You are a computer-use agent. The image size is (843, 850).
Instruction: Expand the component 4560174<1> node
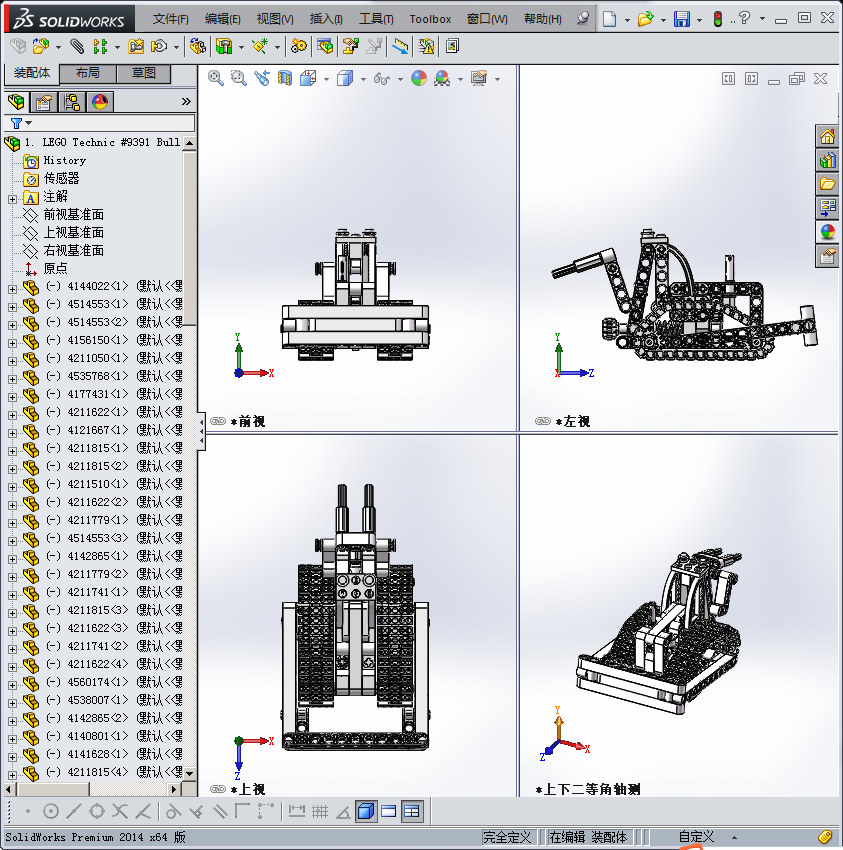pyautogui.click(x=12, y=685)
